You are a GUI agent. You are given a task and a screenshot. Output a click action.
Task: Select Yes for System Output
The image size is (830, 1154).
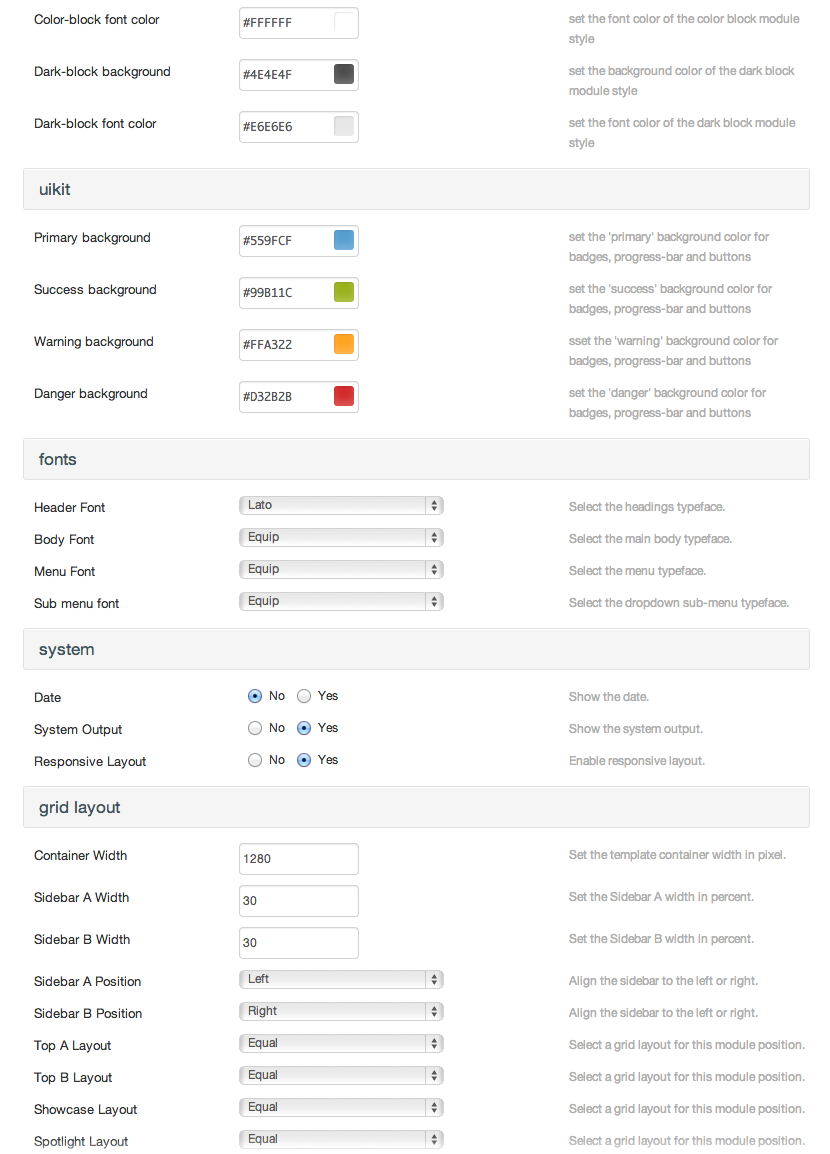[x=304, y=728]
